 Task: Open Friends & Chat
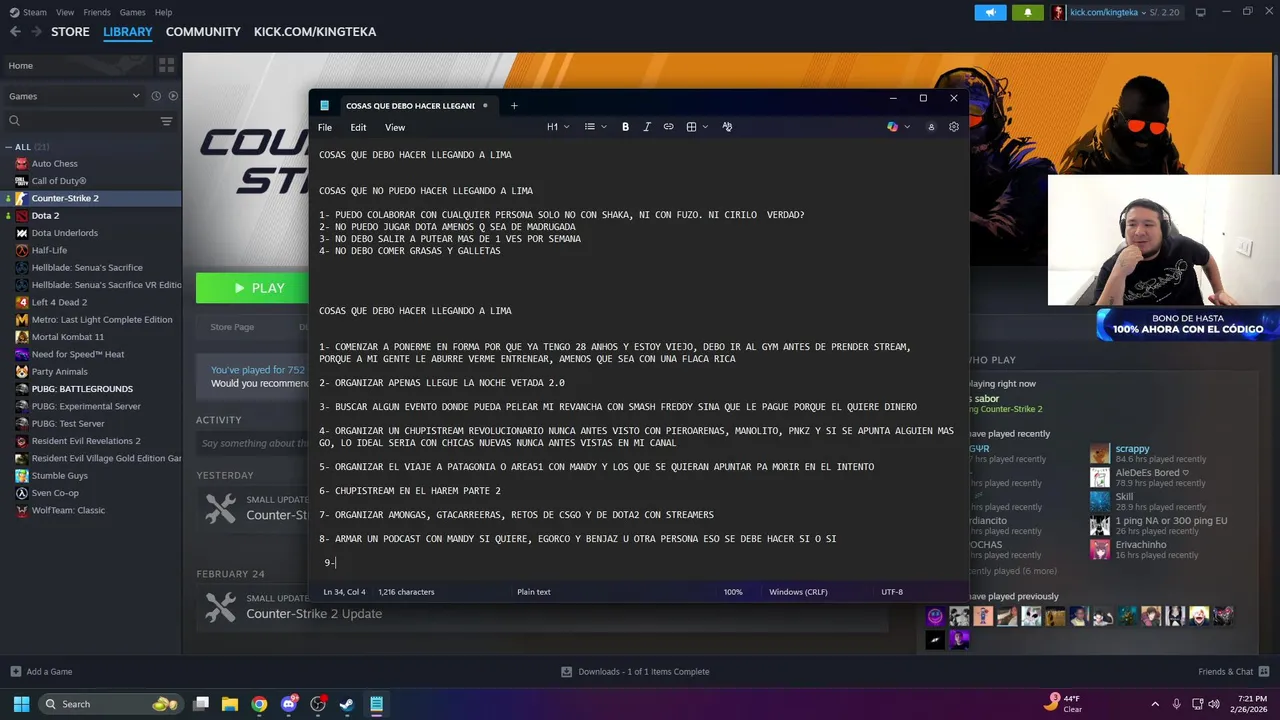click(1233, 672)
